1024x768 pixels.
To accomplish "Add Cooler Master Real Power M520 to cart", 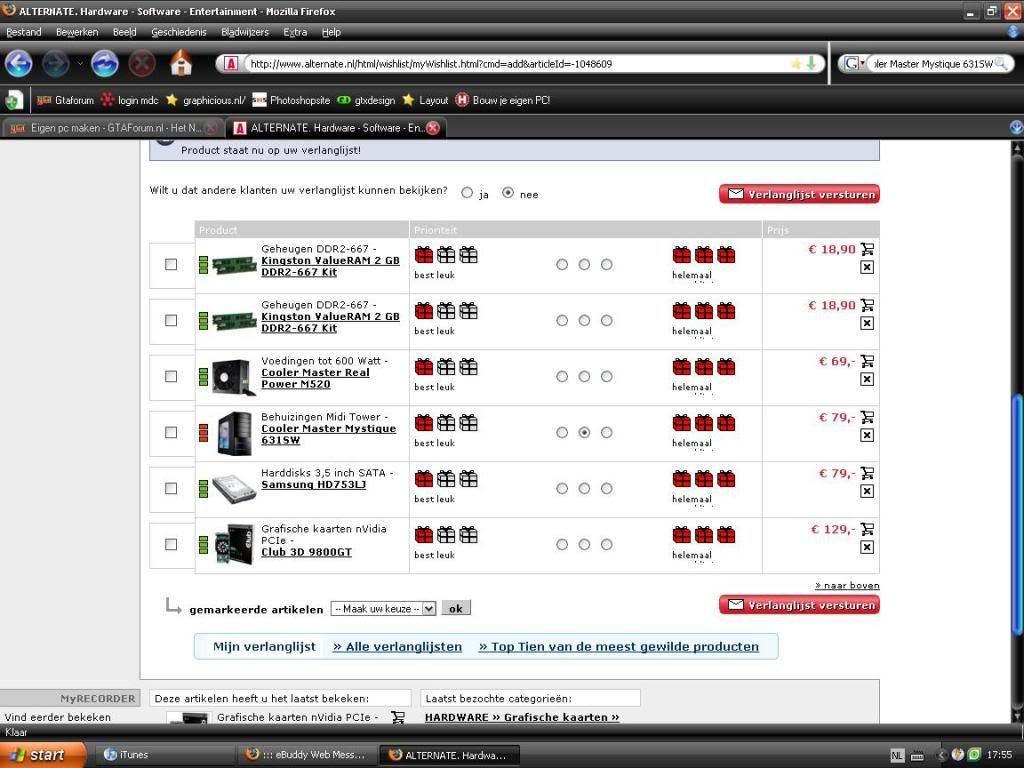I will point(867,361).
